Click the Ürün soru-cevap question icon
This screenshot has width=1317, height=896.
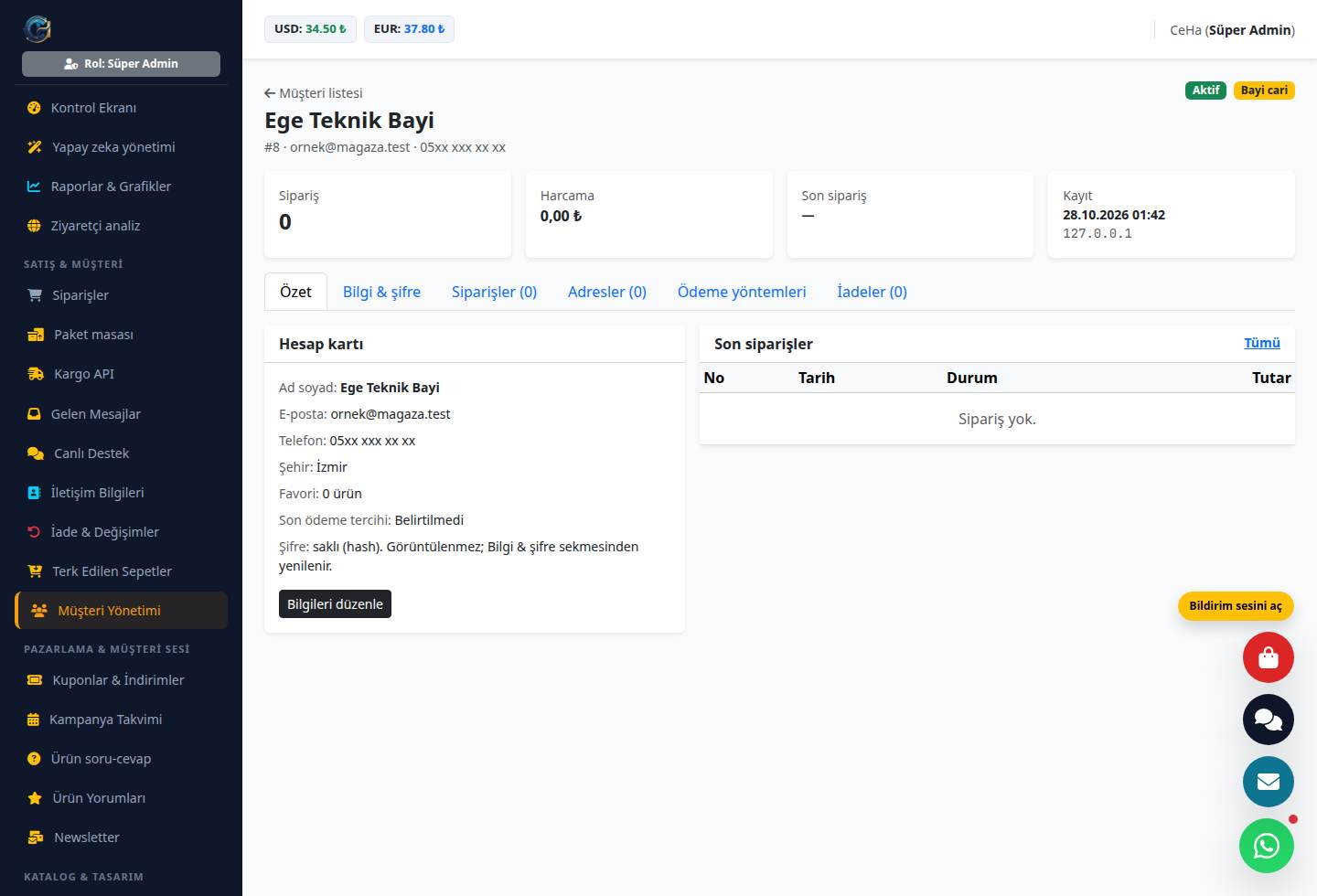(34, 759)
